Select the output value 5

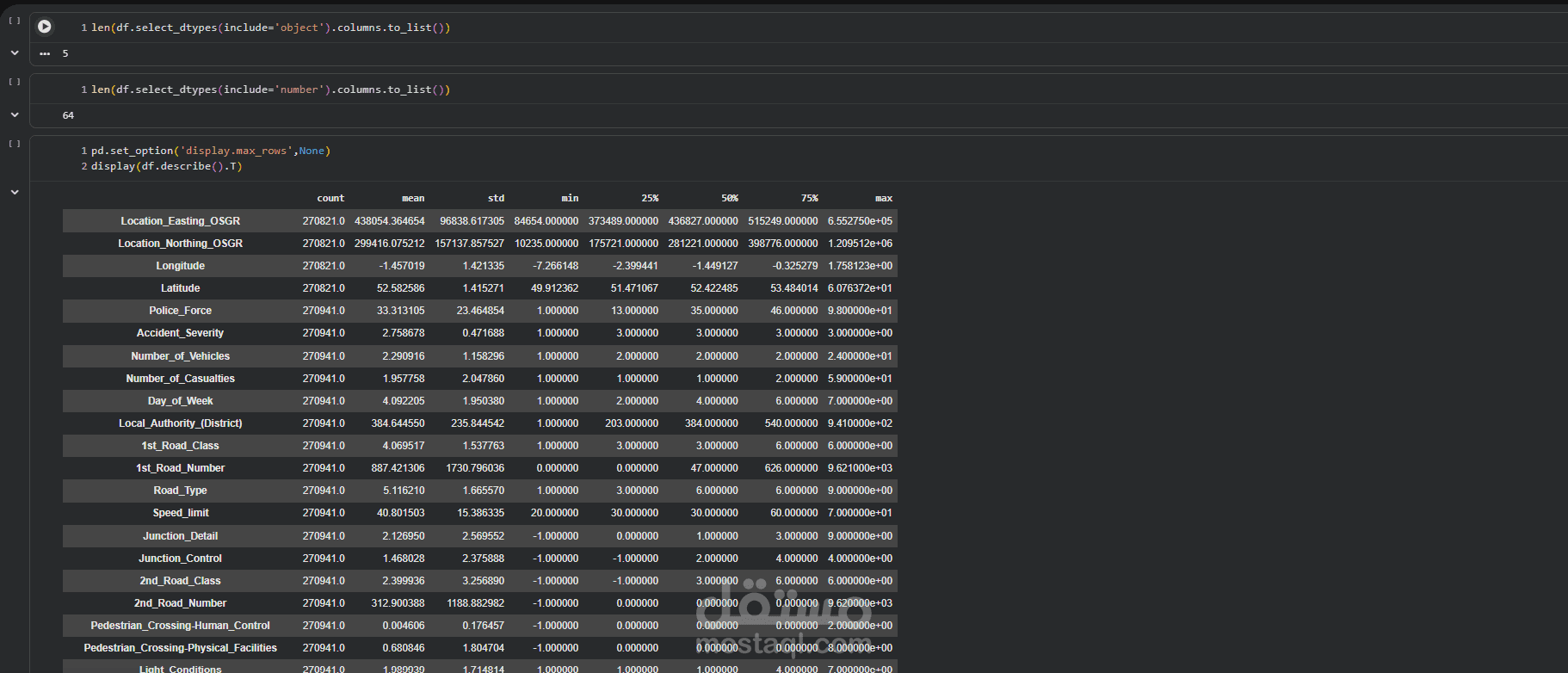(65, 53)
